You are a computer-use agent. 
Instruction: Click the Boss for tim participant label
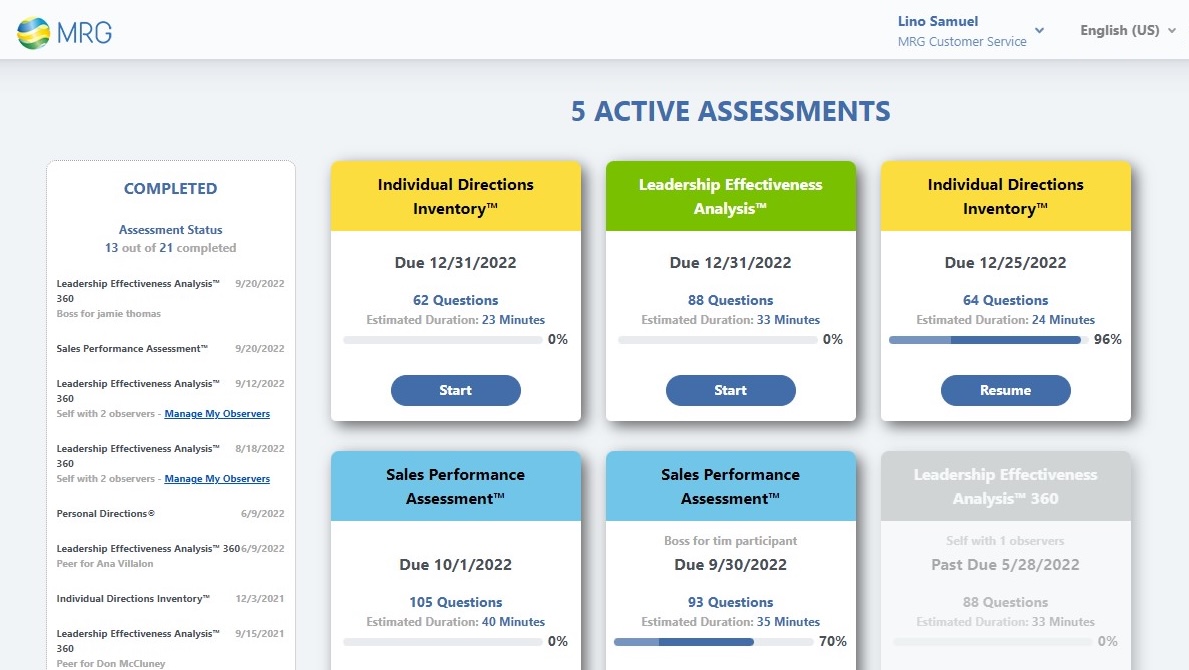tap(731, 540)
